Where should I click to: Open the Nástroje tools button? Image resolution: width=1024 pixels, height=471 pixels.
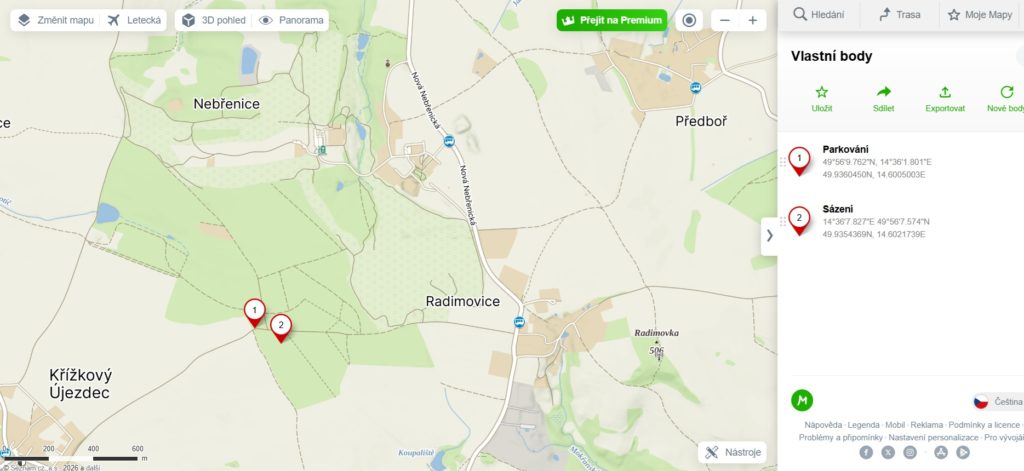pos(733,452)
